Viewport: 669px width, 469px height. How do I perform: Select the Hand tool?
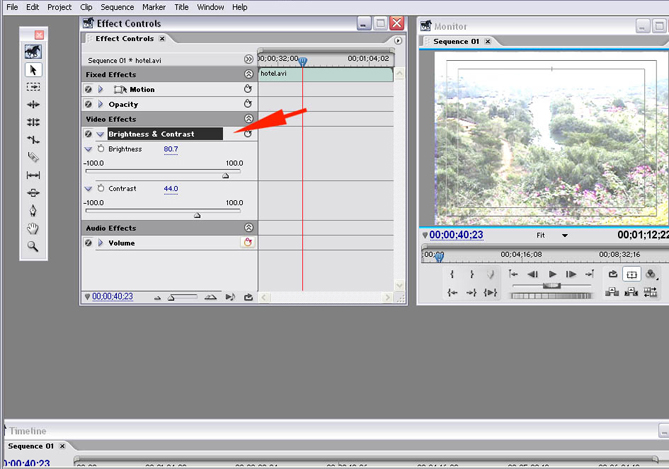pyautogui.click(x=33, y=228)
